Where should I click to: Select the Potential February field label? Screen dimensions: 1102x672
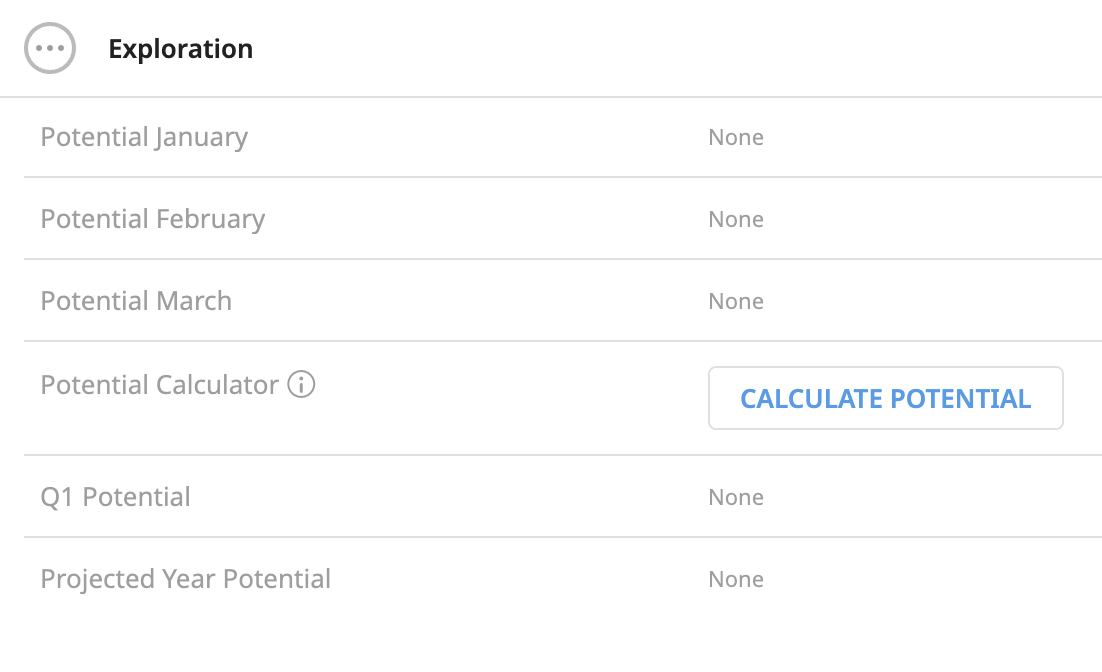[x=152, y=219]
